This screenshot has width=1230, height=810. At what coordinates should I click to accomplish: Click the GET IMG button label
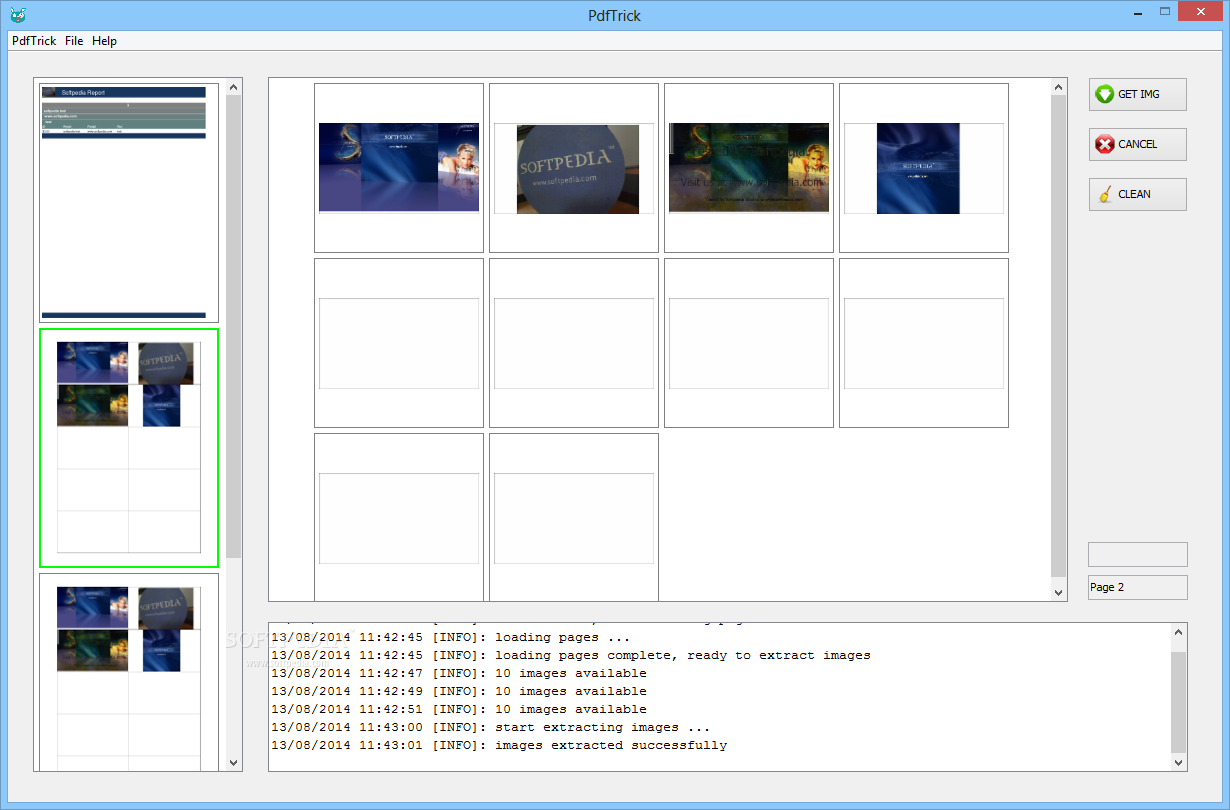click(1139, 94)
